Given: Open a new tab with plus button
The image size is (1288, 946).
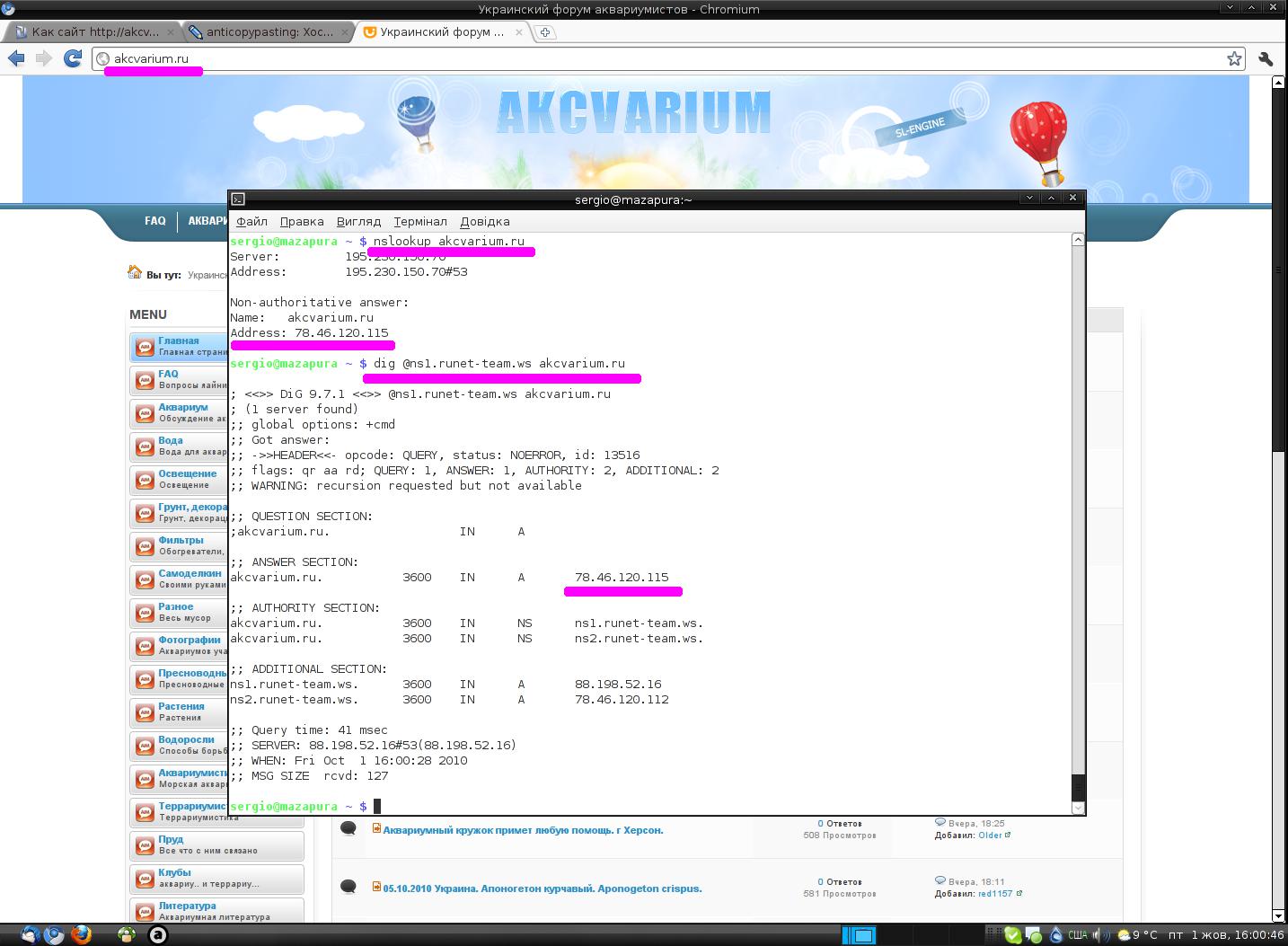Looking at the screenshot, I should (x=545, y=32).
